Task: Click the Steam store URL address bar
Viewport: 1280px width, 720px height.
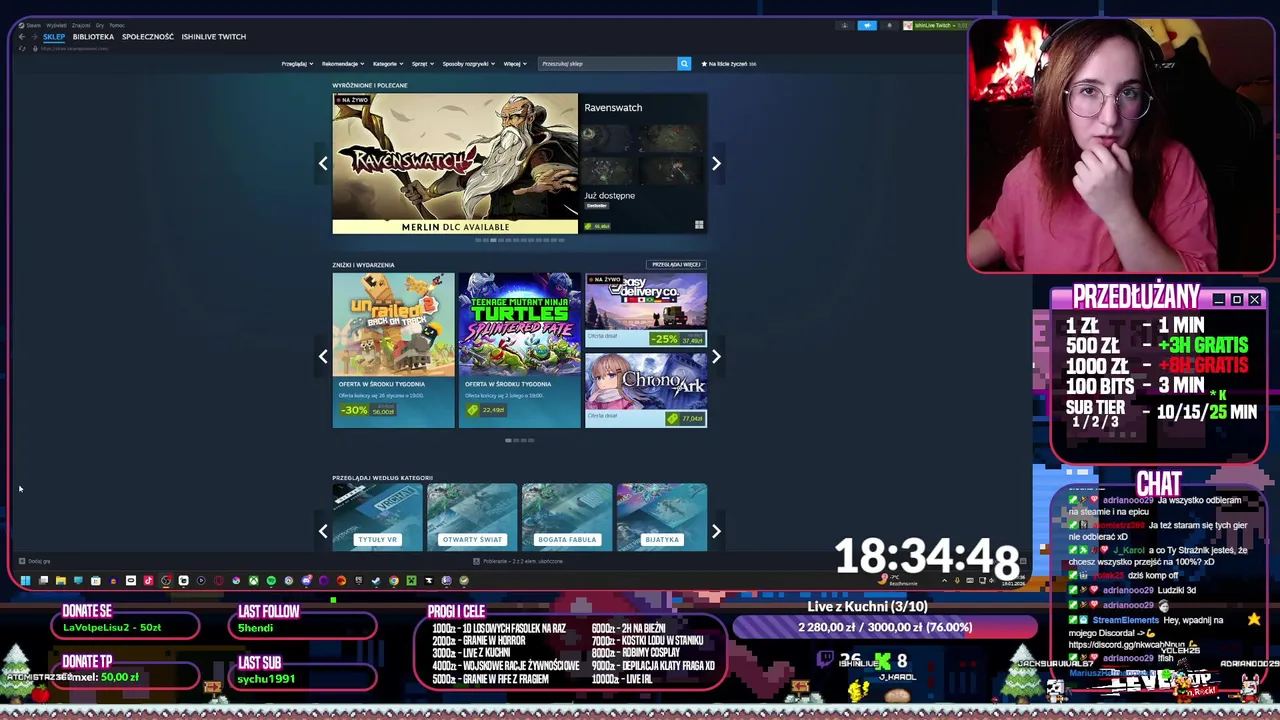Action: point(75,49)
